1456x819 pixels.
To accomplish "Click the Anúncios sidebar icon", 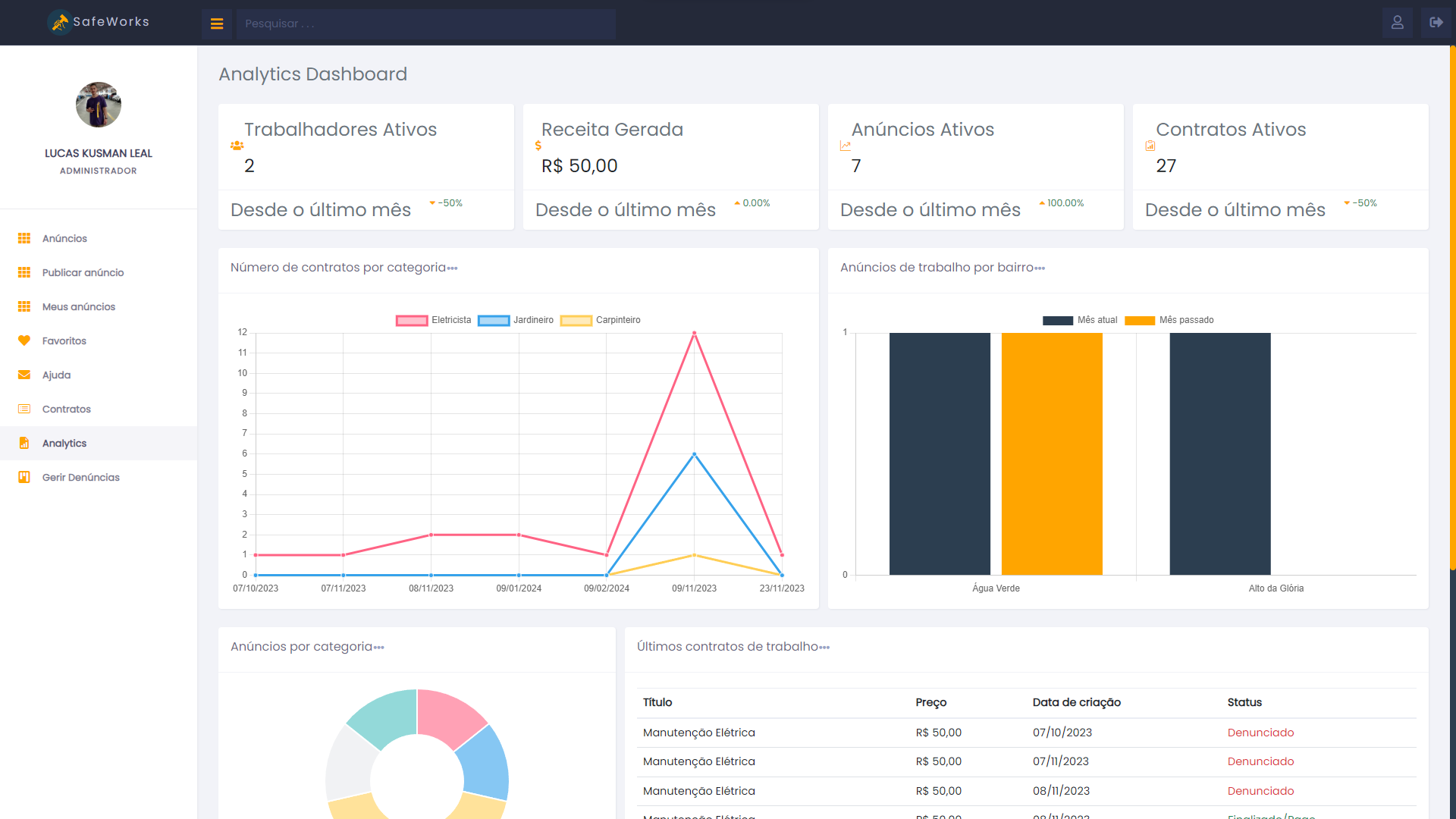I will click(x=24, y=238).
